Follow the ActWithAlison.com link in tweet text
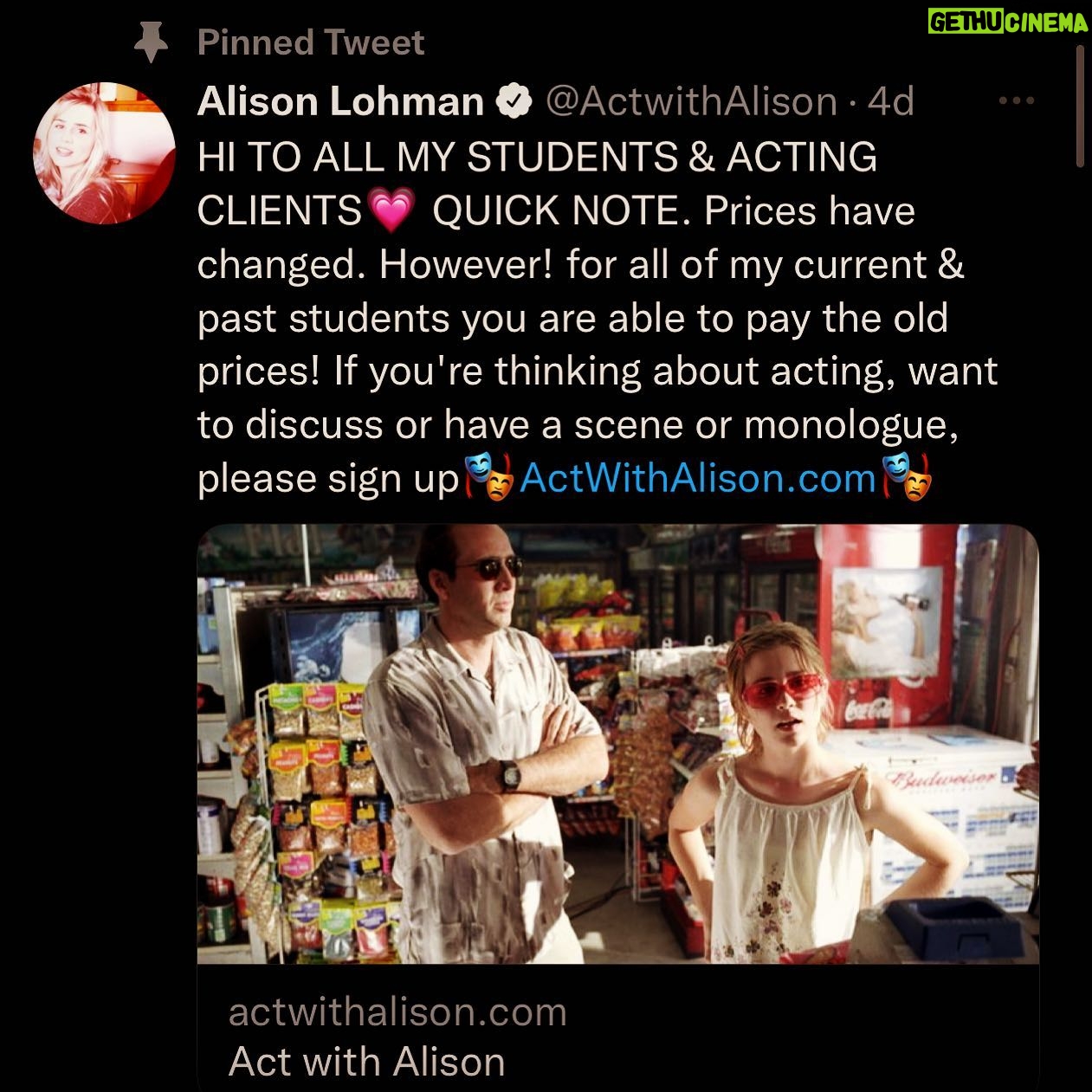This screenshot has width=1092, height=1092. click(697, 478)
